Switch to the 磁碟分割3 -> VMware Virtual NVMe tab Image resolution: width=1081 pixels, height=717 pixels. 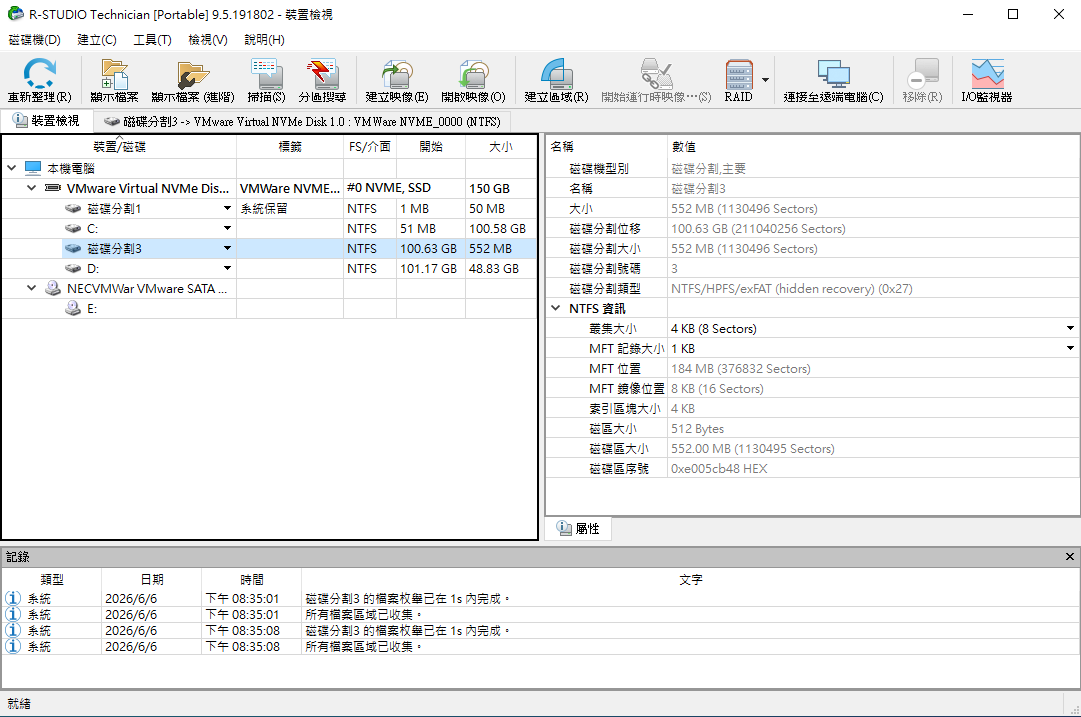point(302,122)
